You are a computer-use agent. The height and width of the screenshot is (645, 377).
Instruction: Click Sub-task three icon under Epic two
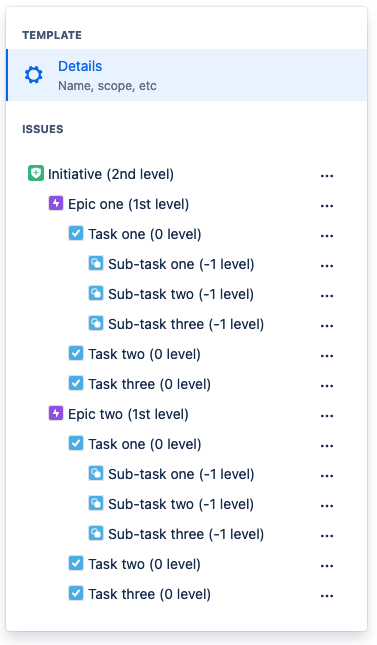(96, 533)
